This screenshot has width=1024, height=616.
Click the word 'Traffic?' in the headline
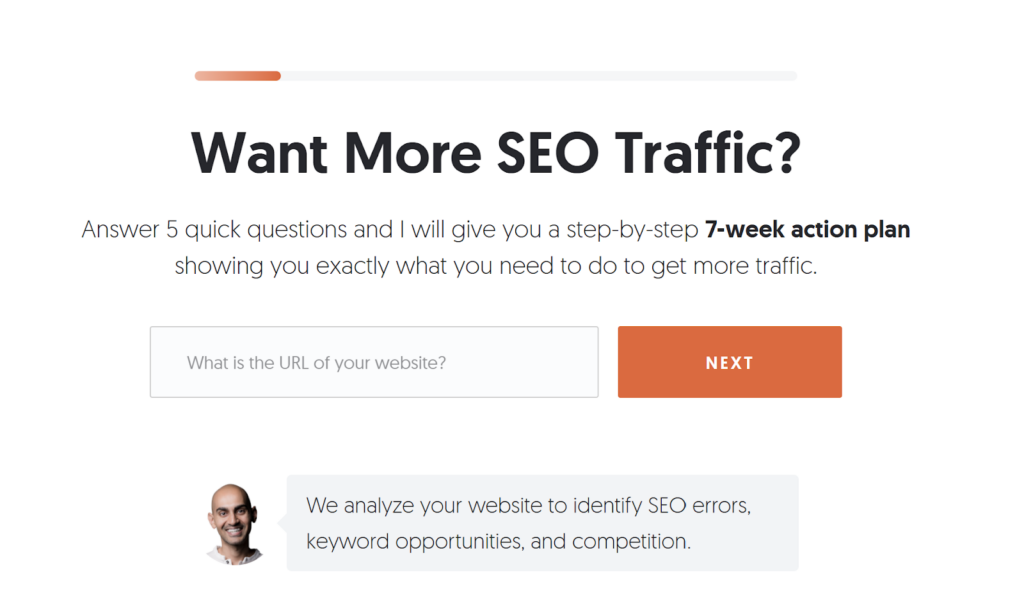point(708,154)
